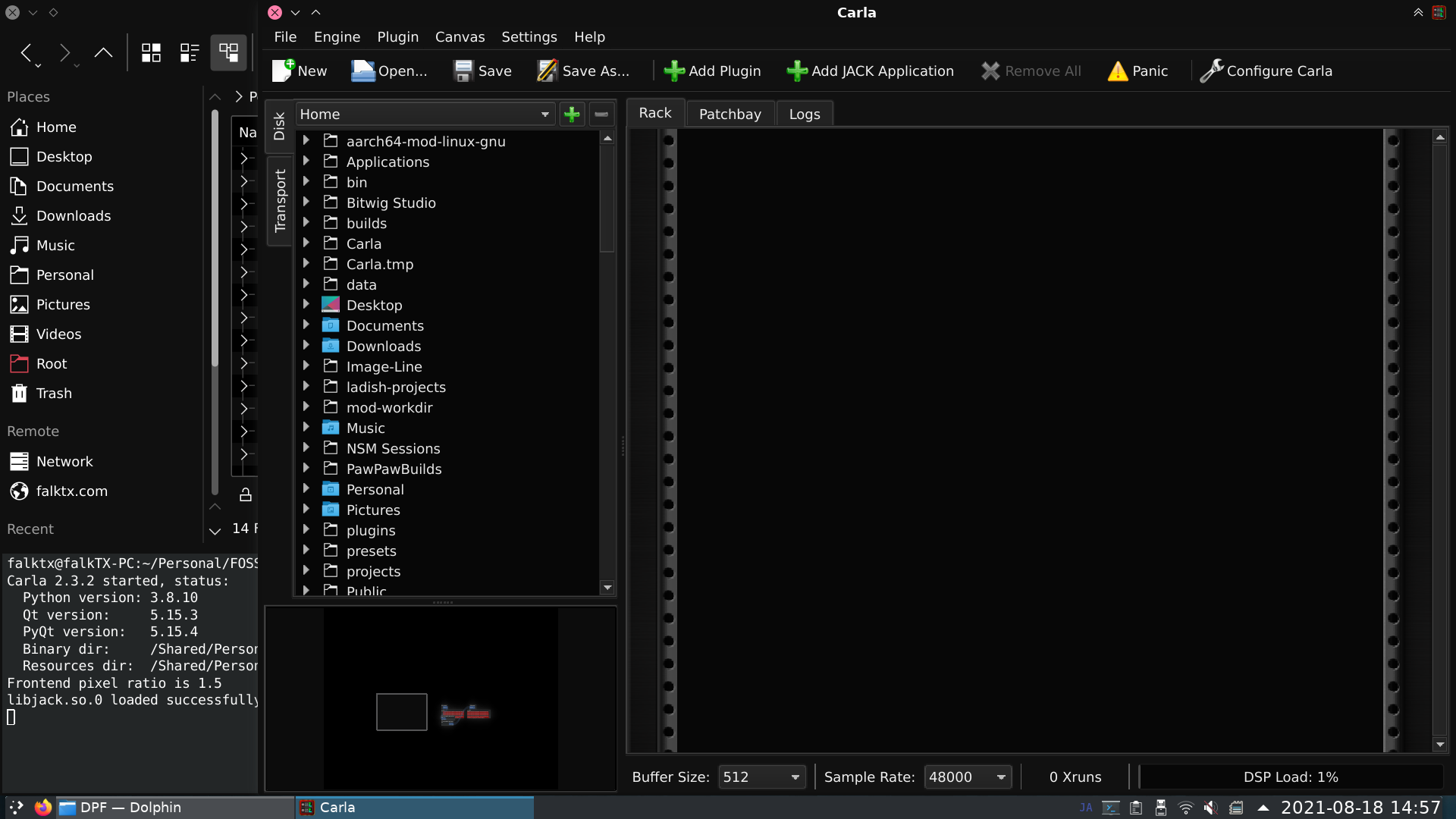The width and height of the screenshot is (1456, 819).
Task: Switch Dolphin to details view mode
Action: click(x=189, y=52)
